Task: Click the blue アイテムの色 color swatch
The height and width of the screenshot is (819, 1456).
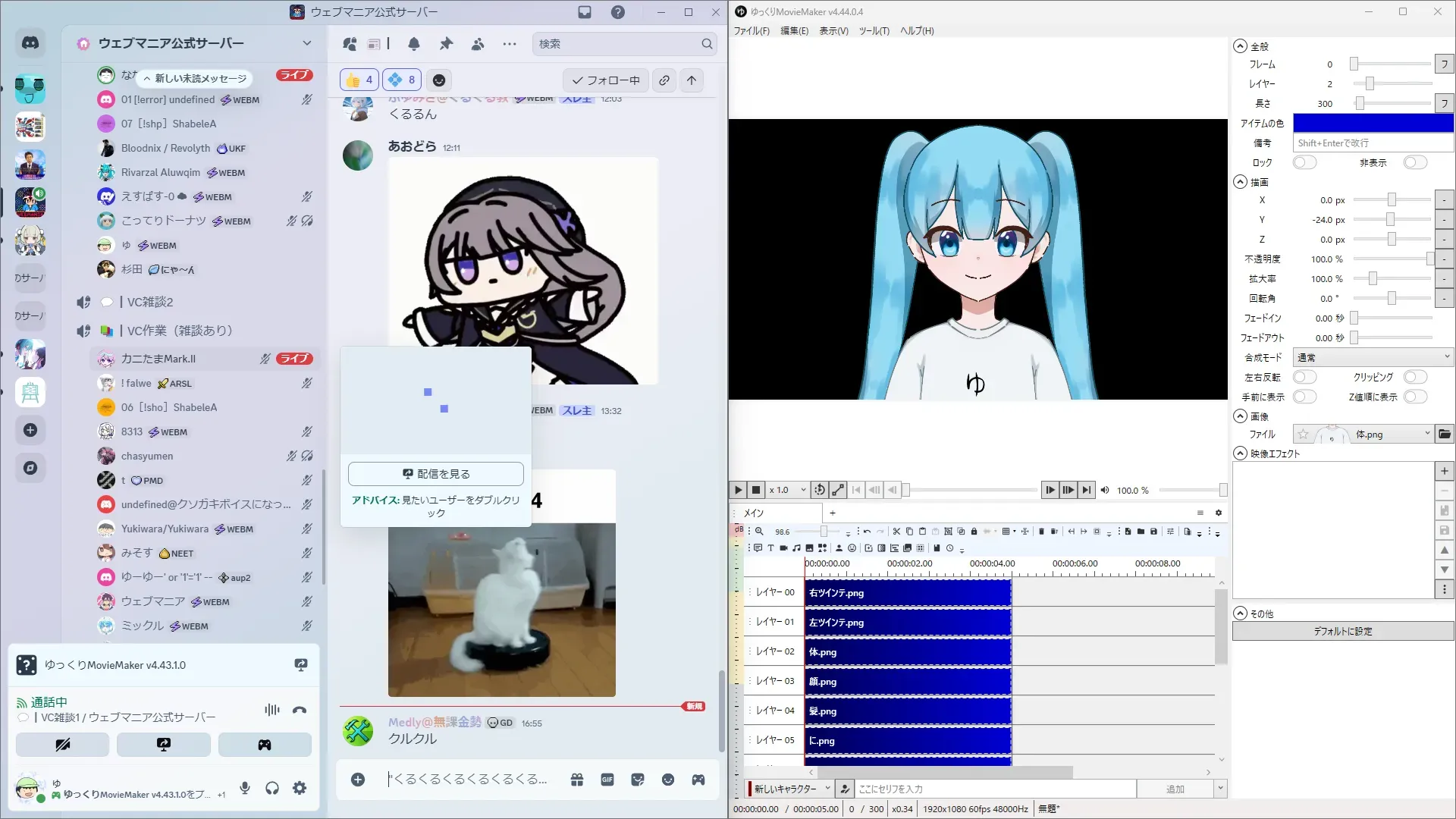Action: coord(1373,123)
